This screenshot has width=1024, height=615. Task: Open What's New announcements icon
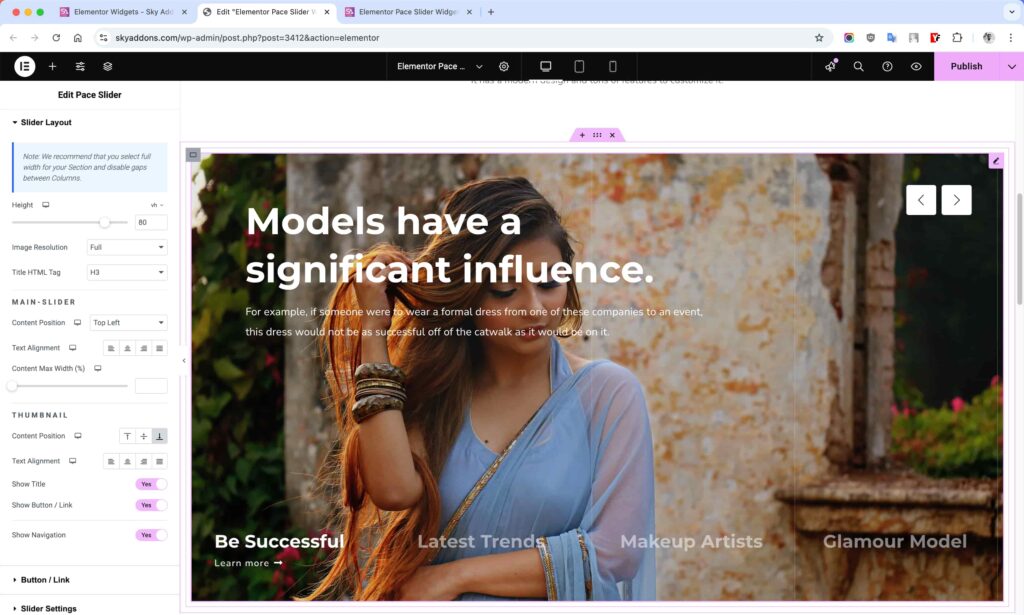[x=830, y=67]
